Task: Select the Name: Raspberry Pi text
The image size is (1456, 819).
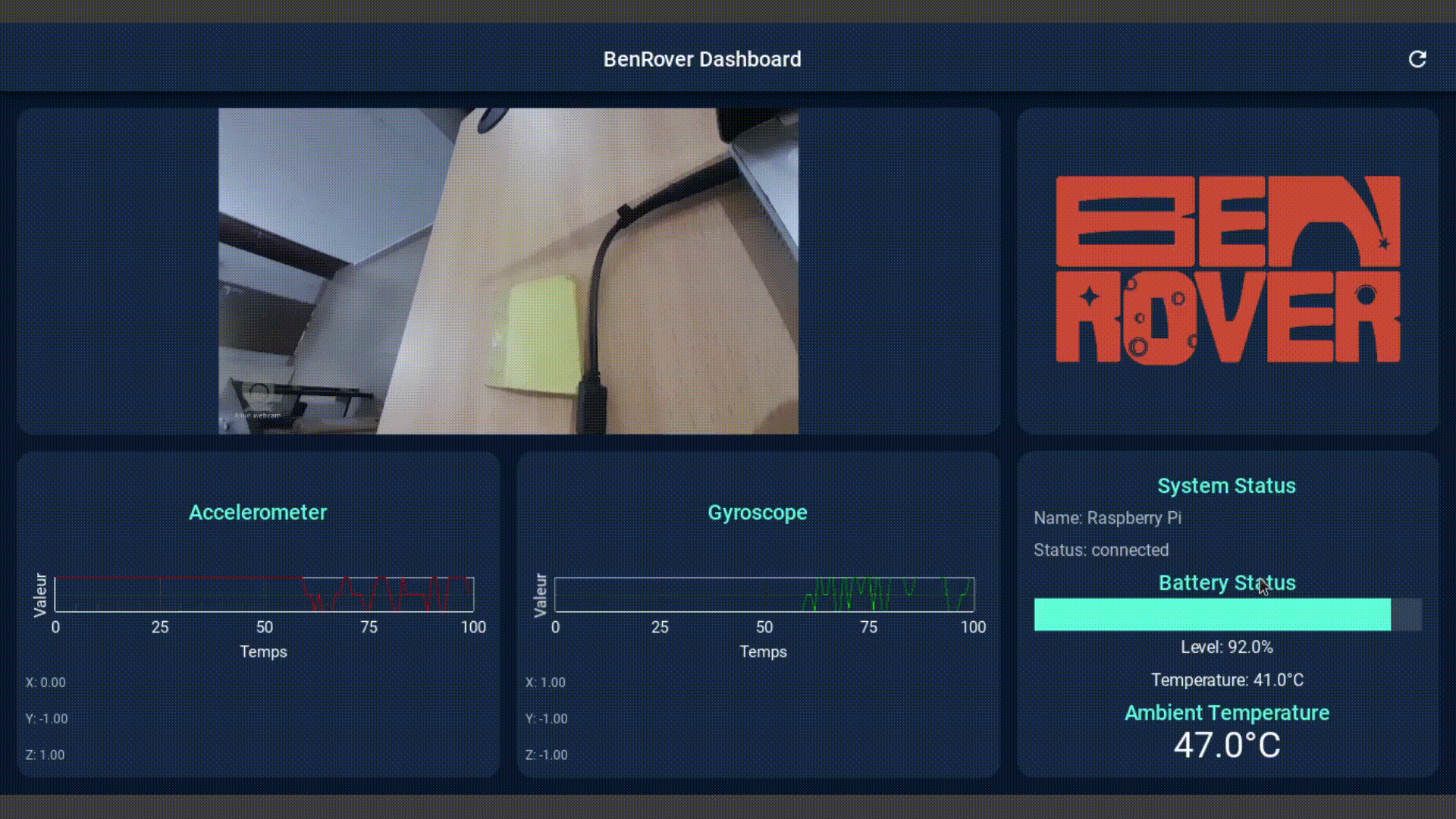Action: coord(1107,518)
